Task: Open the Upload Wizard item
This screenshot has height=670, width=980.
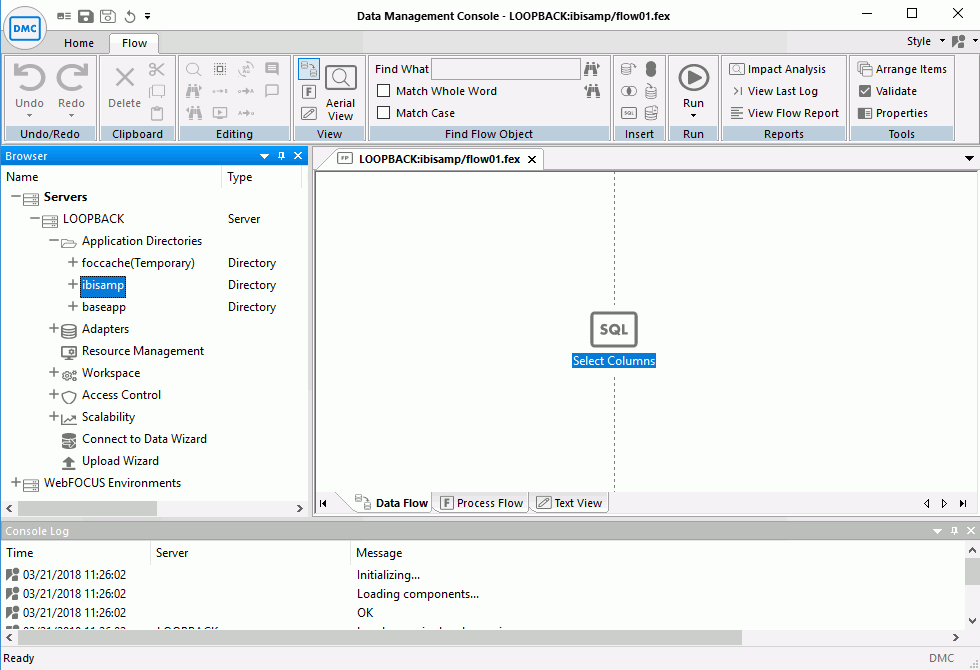Action: tap(121, 461)
